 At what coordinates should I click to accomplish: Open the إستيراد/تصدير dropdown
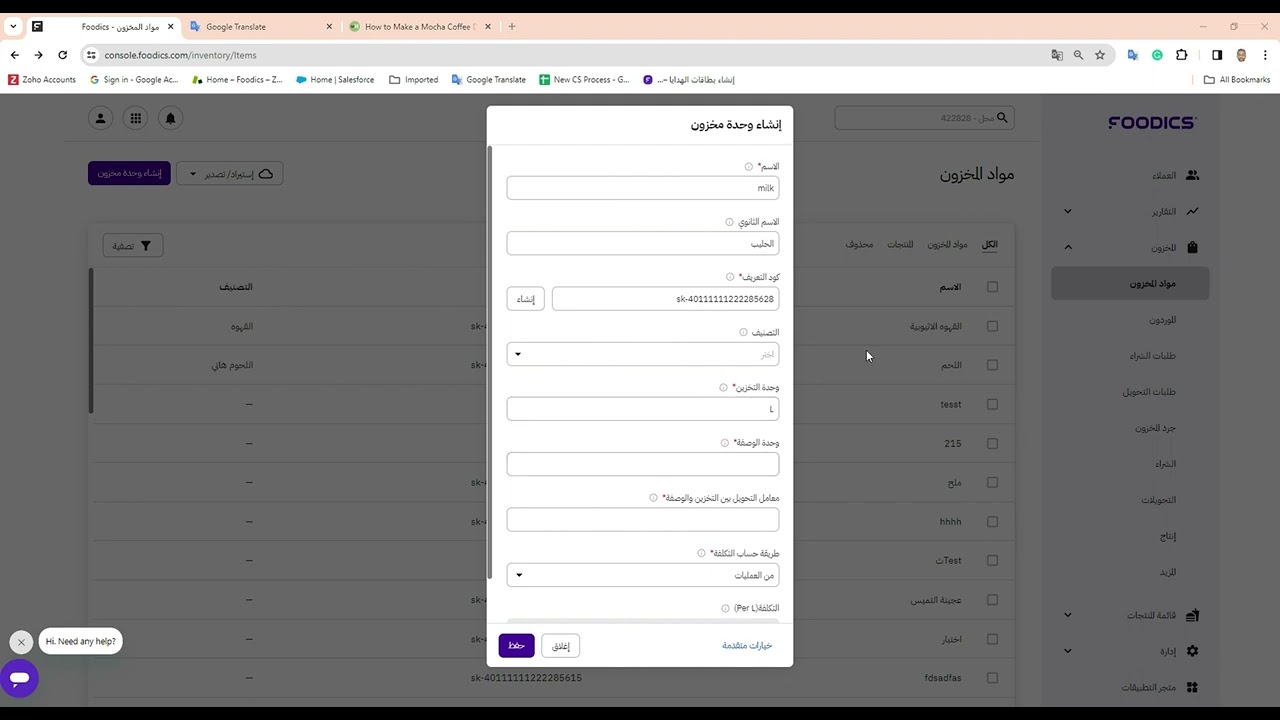(230, 174)
